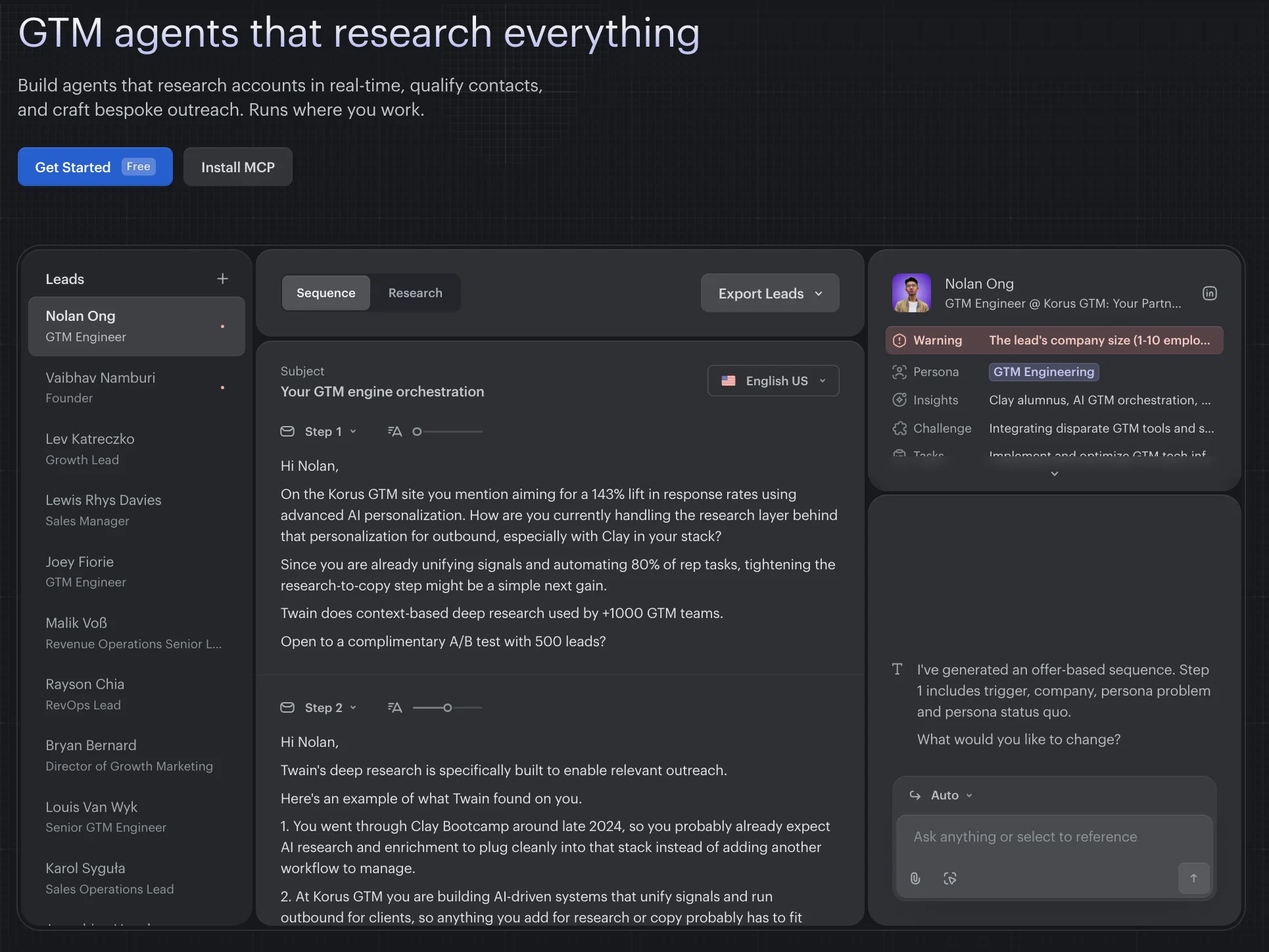Select lead Karol Syguła

[x=137, y=878]
